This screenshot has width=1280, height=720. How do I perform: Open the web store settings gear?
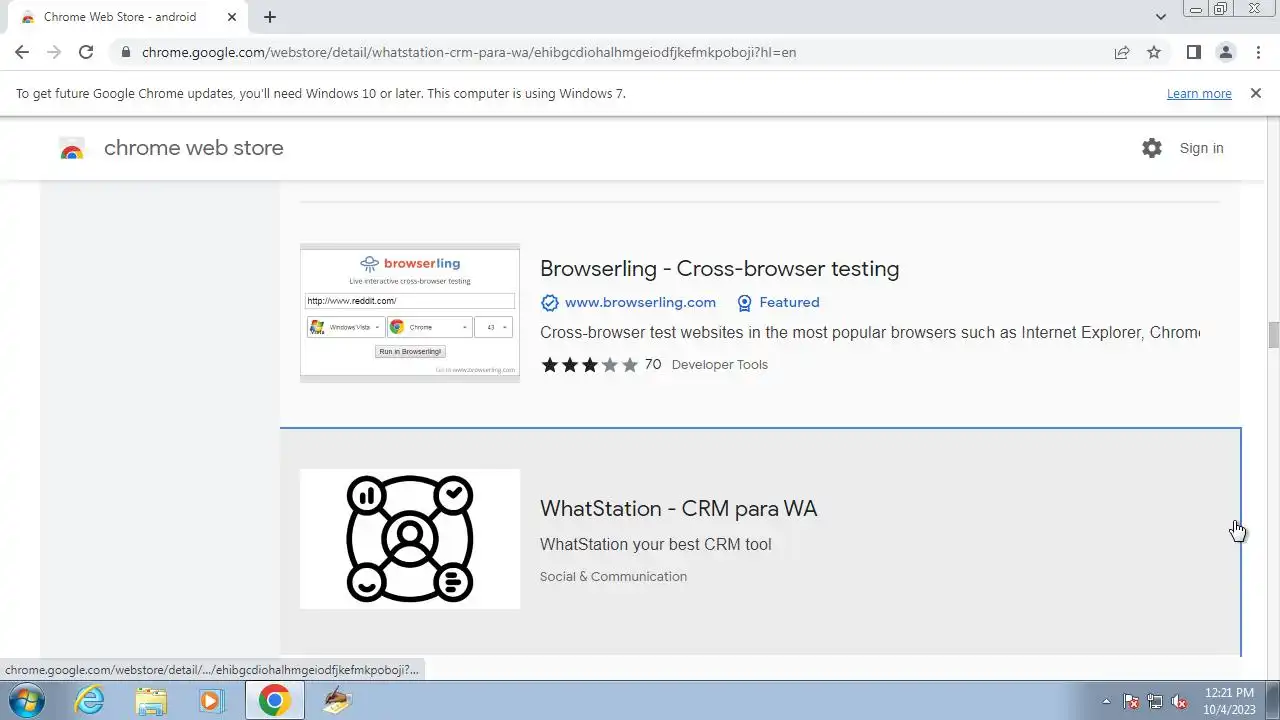click(x=1152, y=148)
